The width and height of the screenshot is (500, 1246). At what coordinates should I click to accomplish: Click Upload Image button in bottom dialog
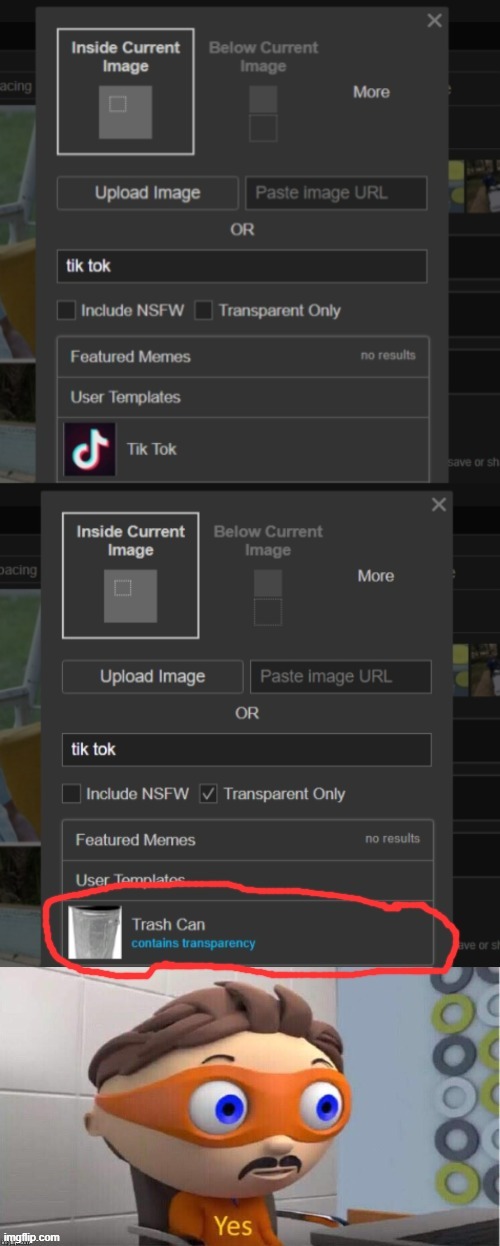click(x=153, y=677)
